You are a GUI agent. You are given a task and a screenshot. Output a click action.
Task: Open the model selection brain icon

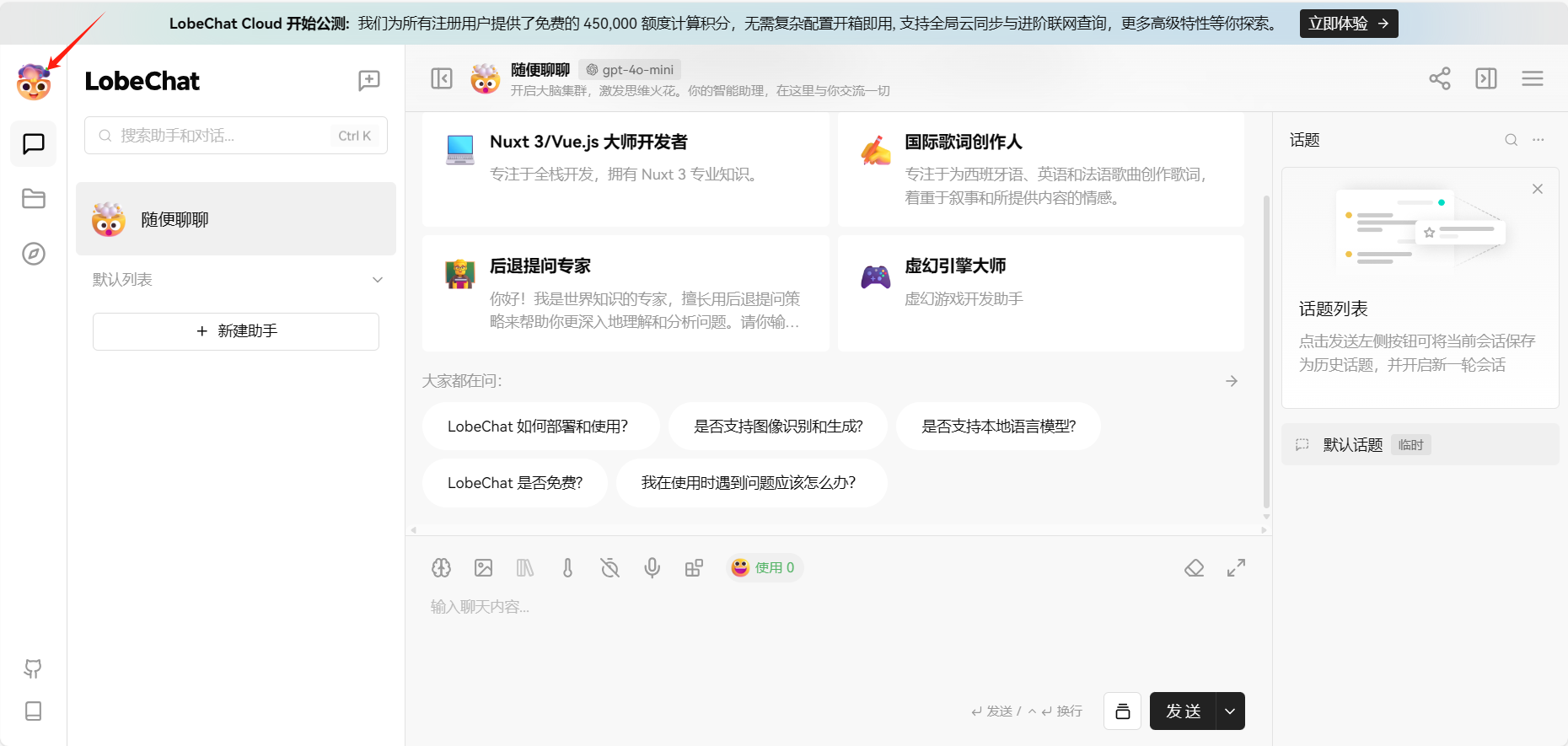click(442, 568)
